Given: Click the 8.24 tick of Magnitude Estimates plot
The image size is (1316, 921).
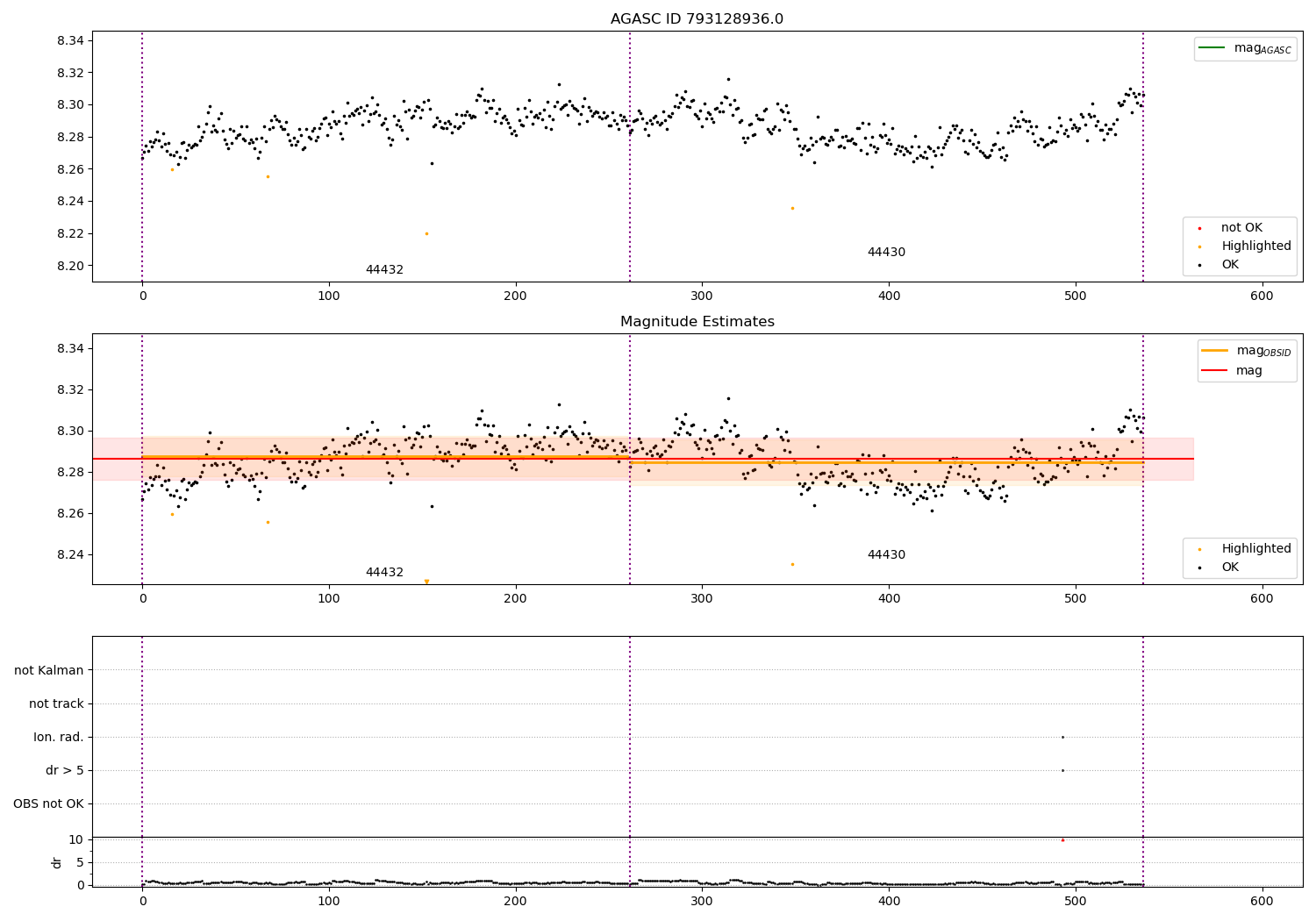Looking at the screenshot, I should [x=70, y=555].
